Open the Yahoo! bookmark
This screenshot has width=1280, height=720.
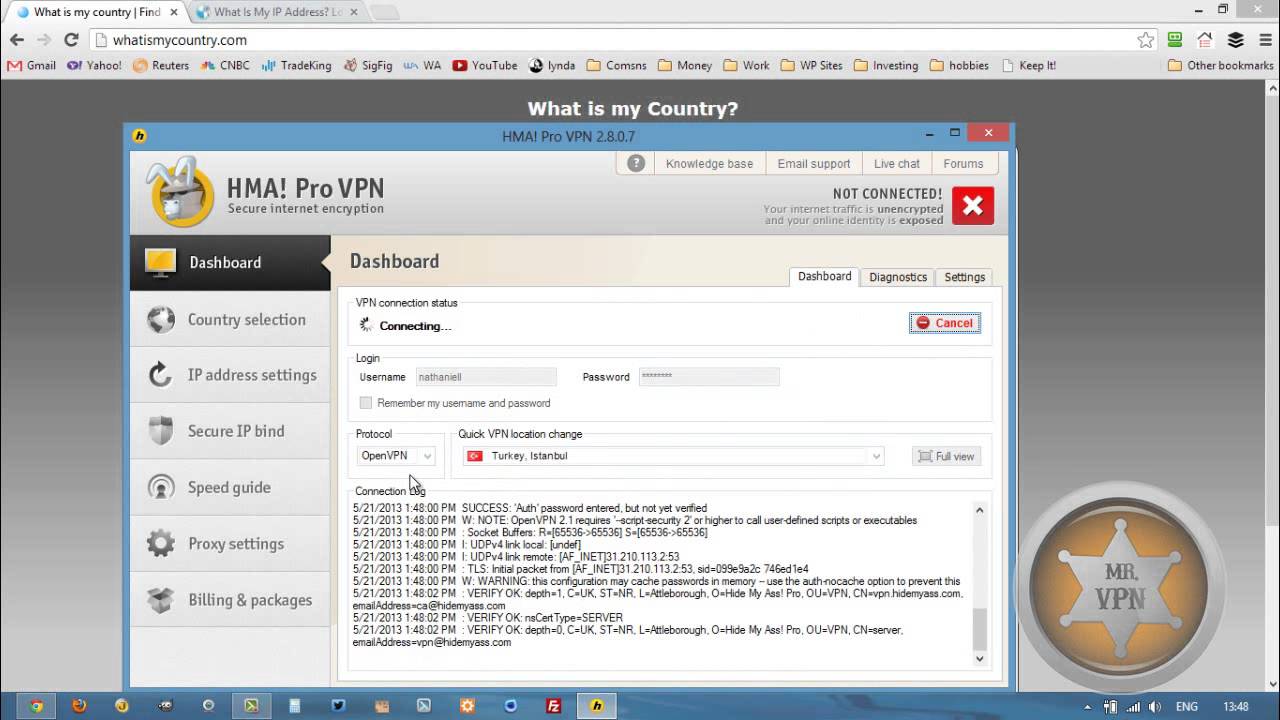pyautogui.click(x=94, y=65)
